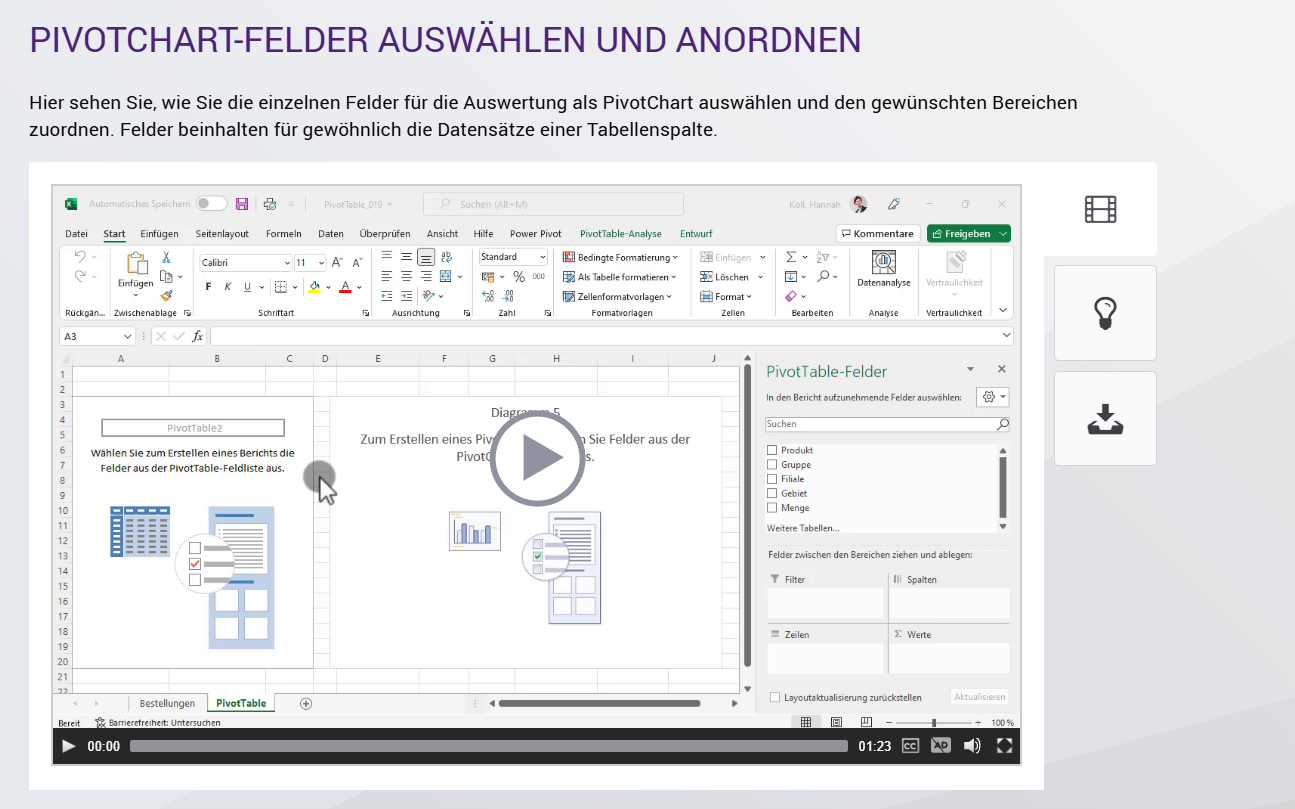The width and height of the screenshot is (1295, 809).
Task: Select the Bestellungen sheet tab
Action: click(167, 703)
